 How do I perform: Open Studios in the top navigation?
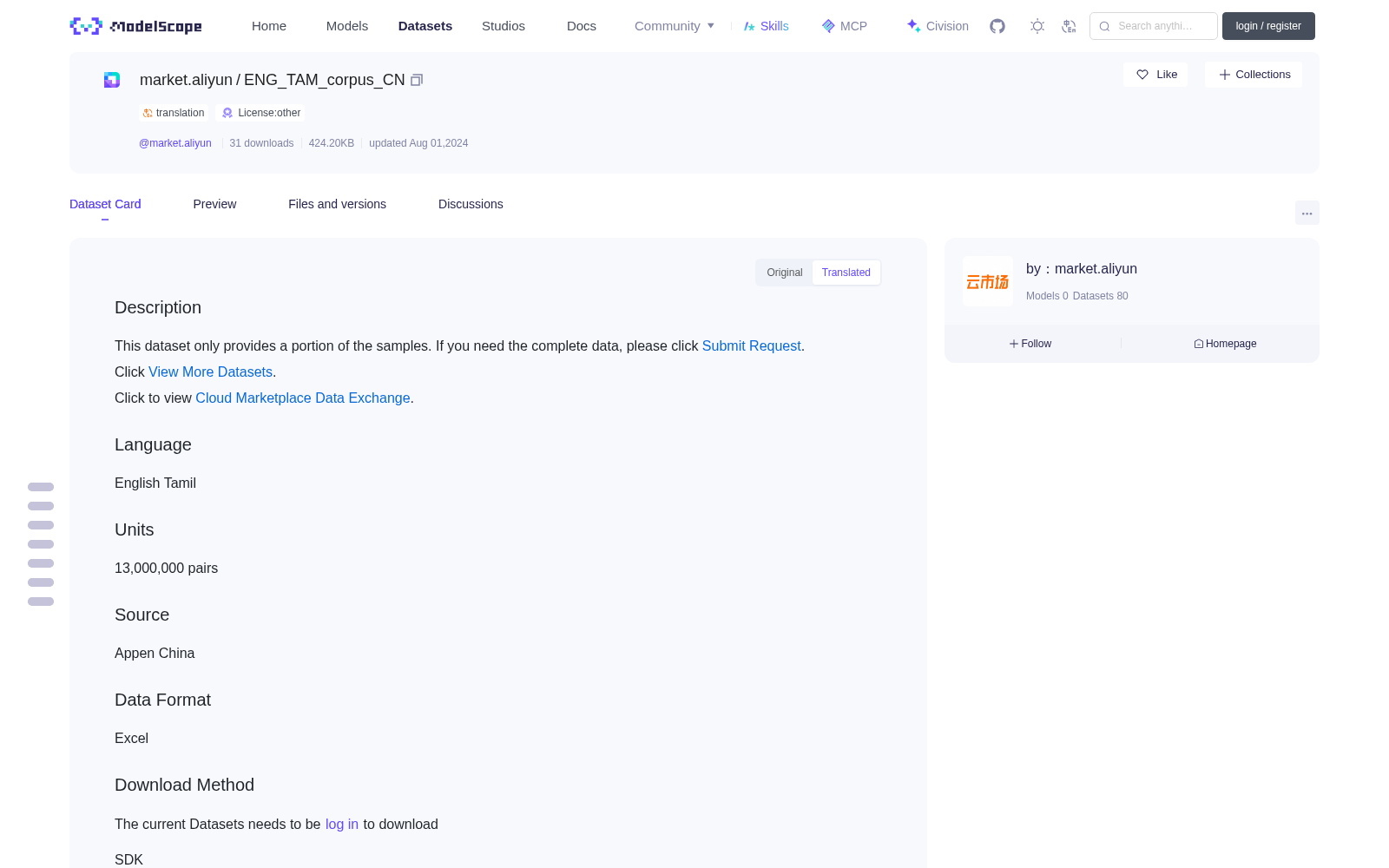click(x=504, y=26)
